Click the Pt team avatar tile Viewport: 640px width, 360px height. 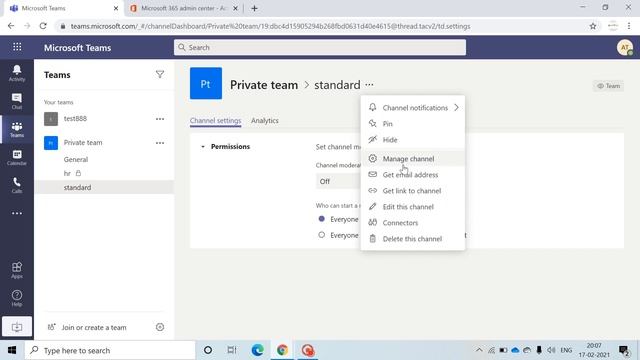206,83
